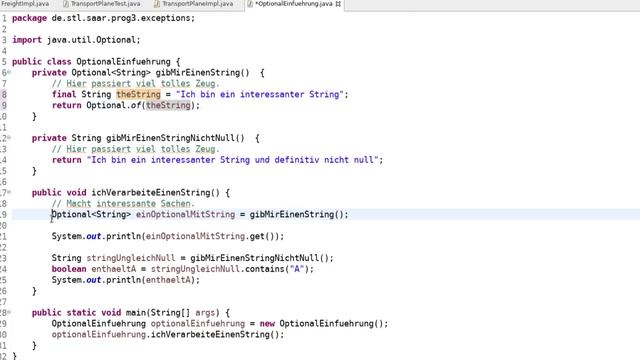Click the import java.util.Optional statement

click(x=76, y=40)
